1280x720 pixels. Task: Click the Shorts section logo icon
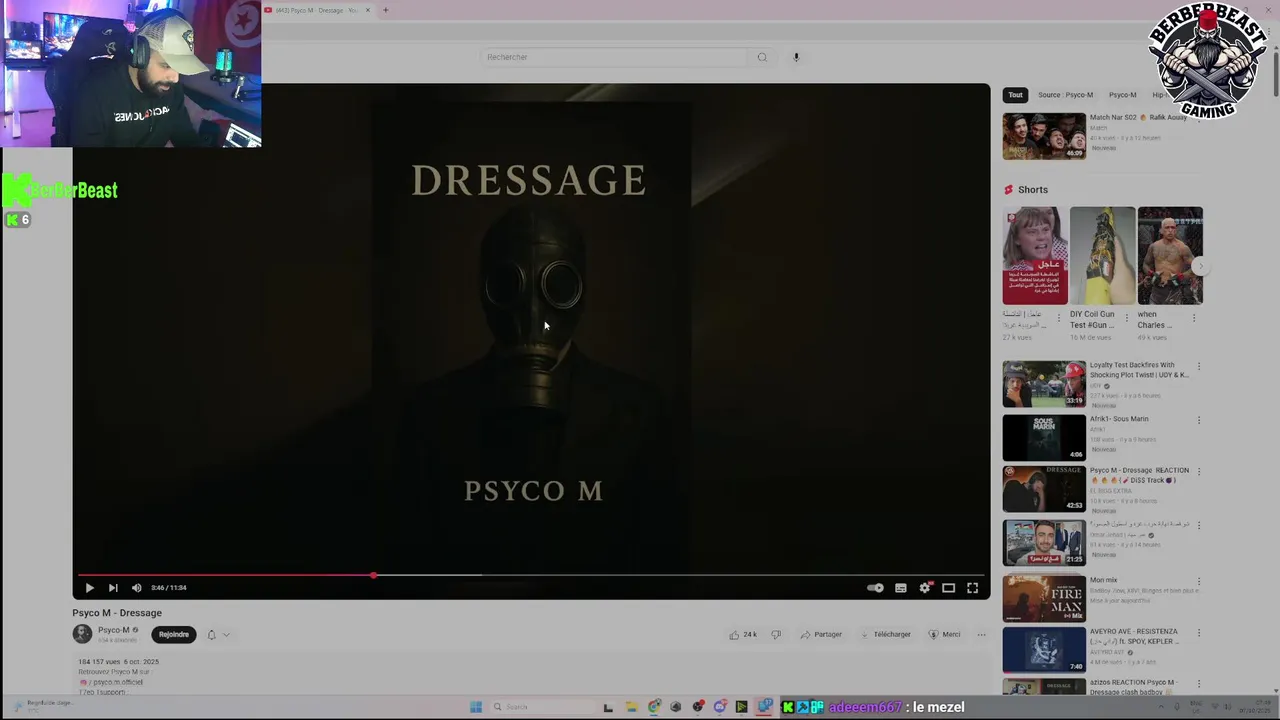[x=1009, y=190]
